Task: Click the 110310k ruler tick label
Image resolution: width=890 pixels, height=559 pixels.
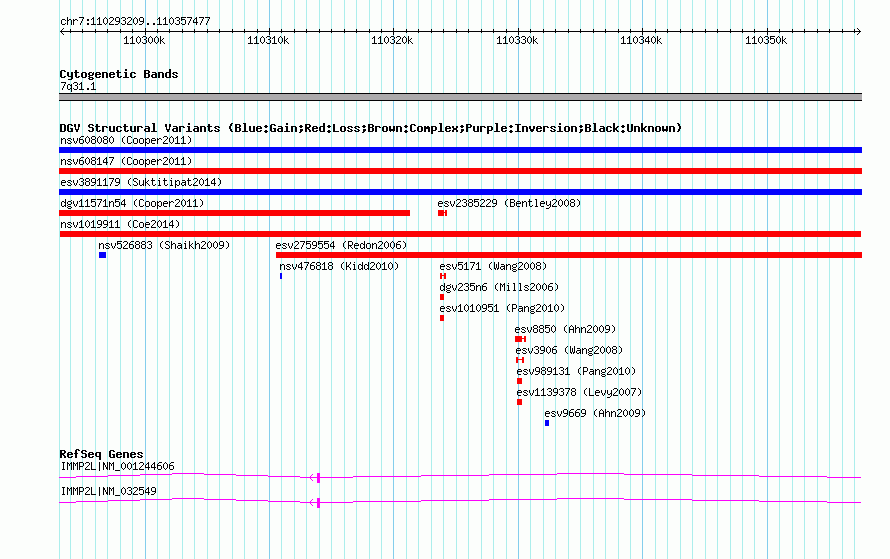Action: pyautogui.click(x=268, y=41)
